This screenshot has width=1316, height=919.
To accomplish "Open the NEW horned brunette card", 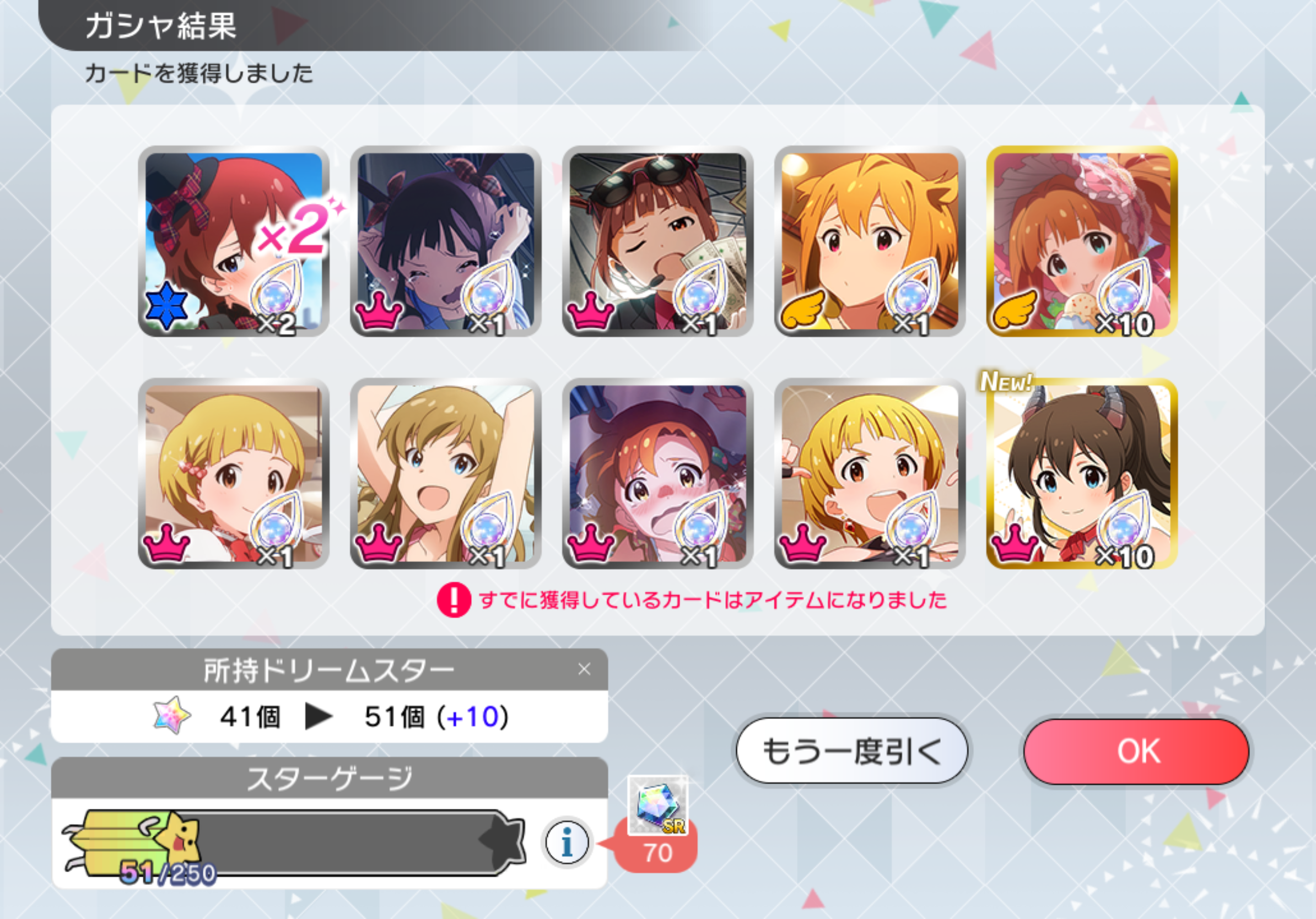I will pyautogui.click(x=1082, y=473).
